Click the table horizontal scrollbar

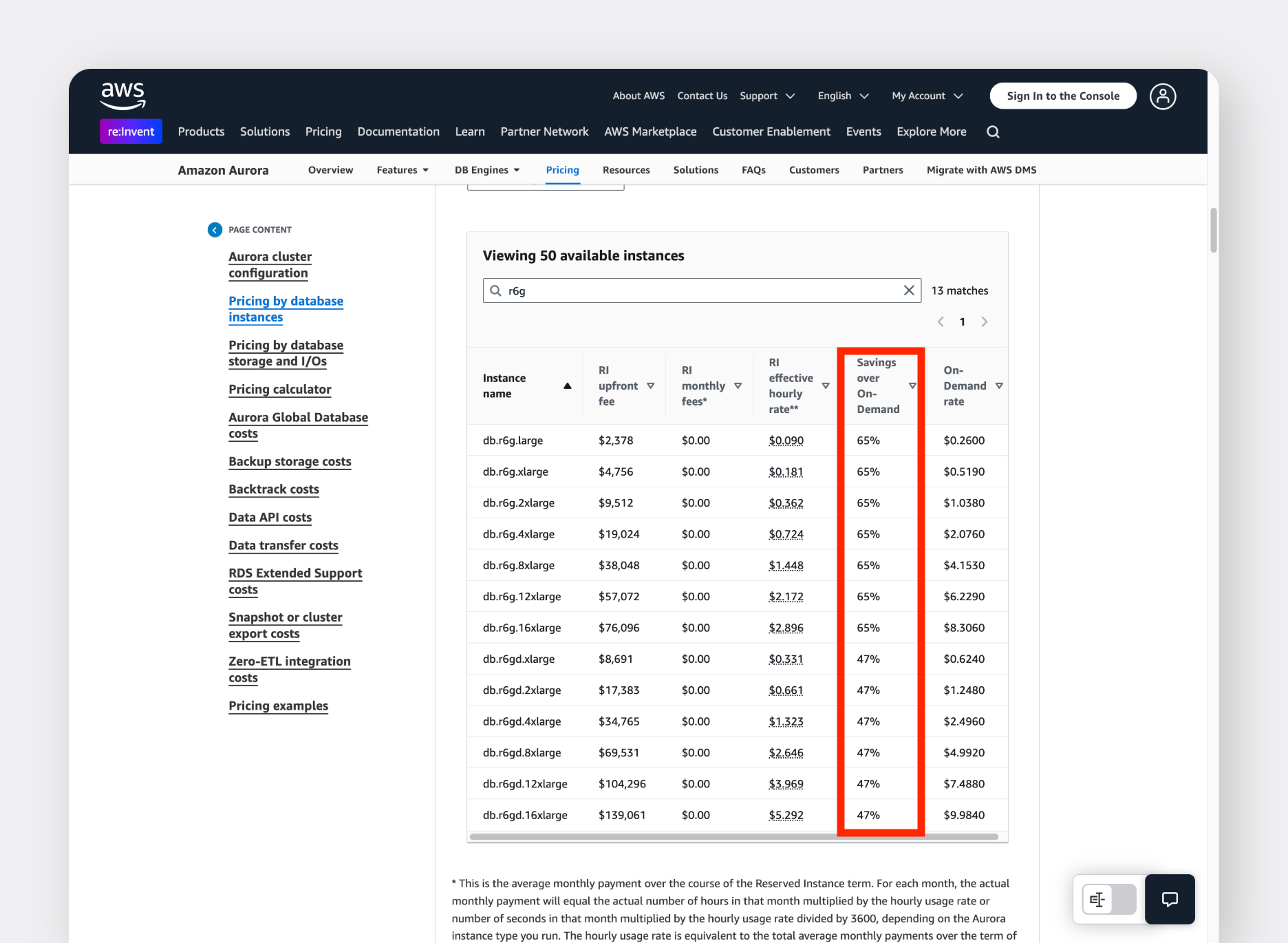tap(733, 837)
